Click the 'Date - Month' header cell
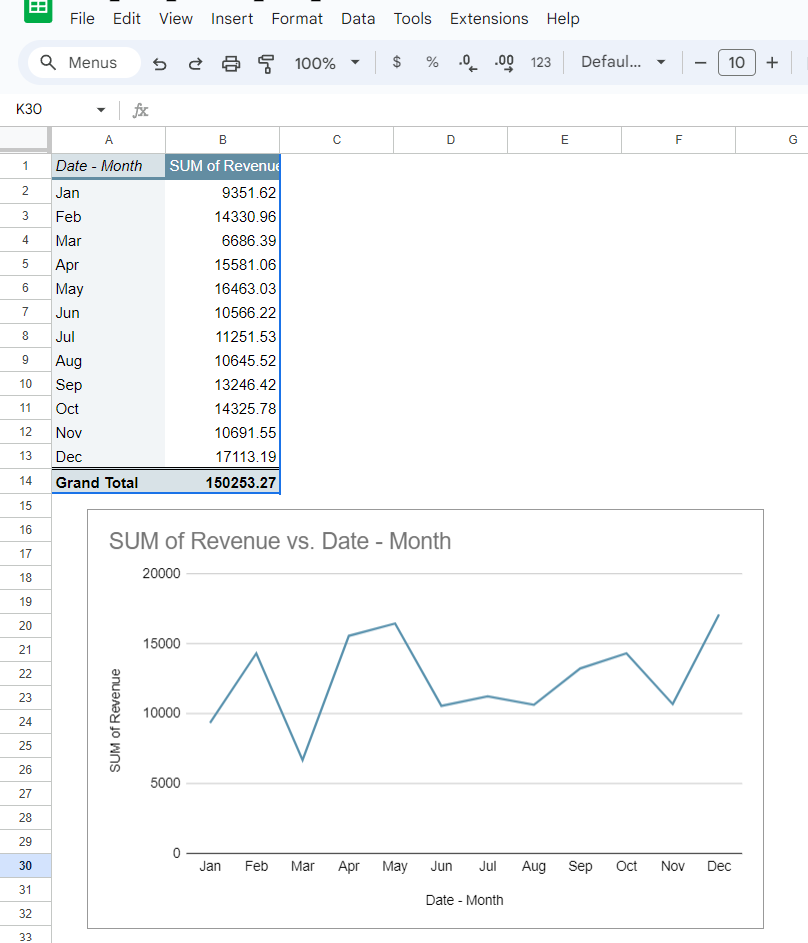Viewport: 808px width, 943px height. pyautogui.click(x=108, y=166)
